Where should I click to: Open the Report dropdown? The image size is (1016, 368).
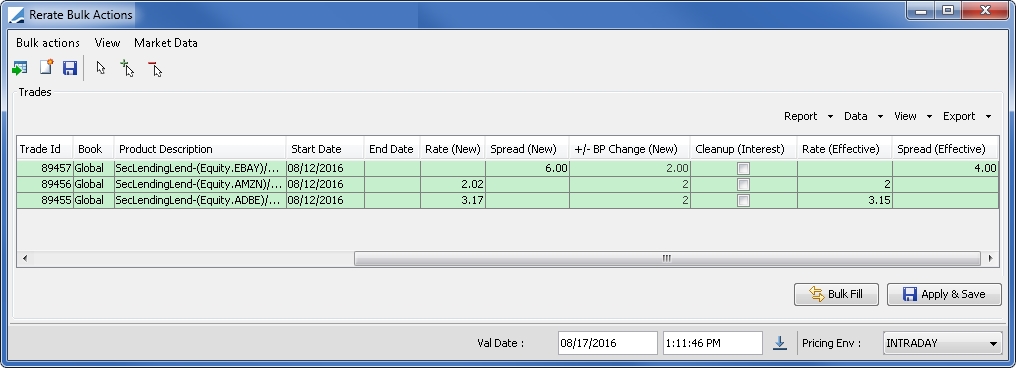[x=808, y=116]
